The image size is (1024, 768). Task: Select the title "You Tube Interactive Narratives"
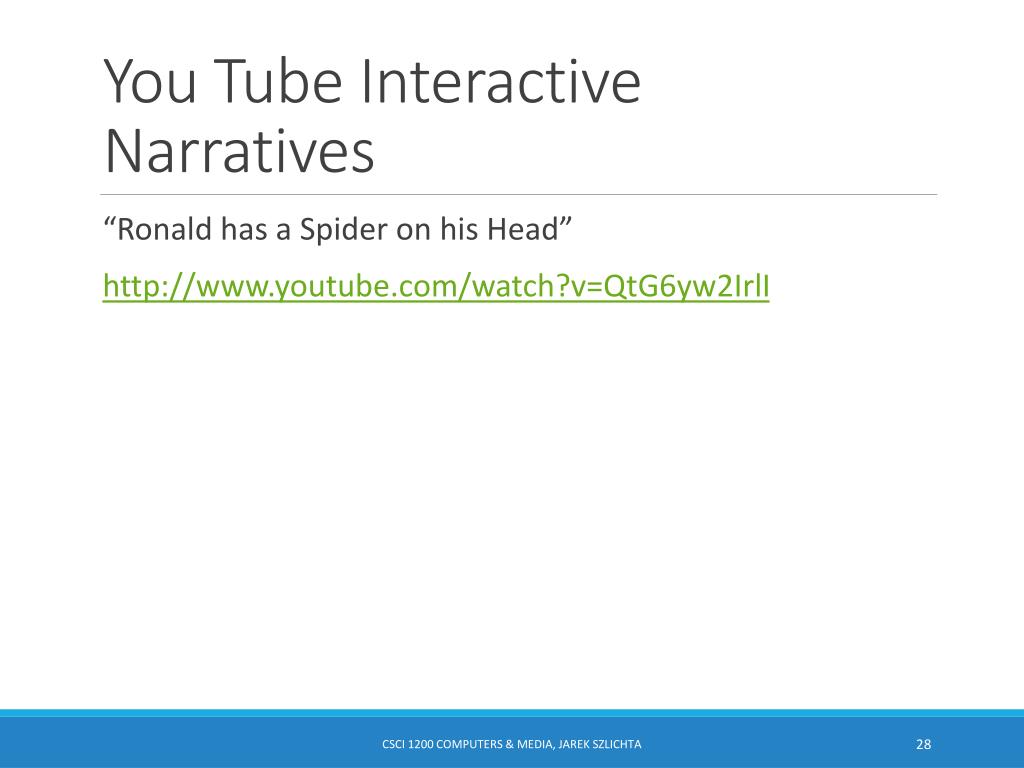(372, 116)
